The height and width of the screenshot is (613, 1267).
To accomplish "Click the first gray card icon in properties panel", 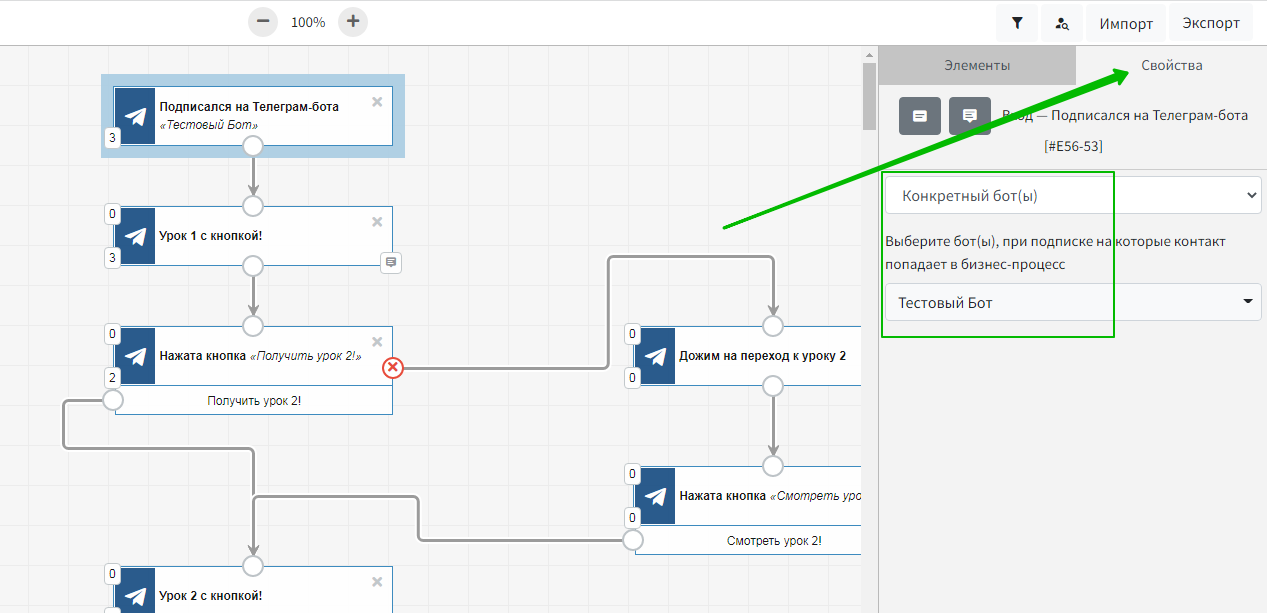I will tap(920, 116).
